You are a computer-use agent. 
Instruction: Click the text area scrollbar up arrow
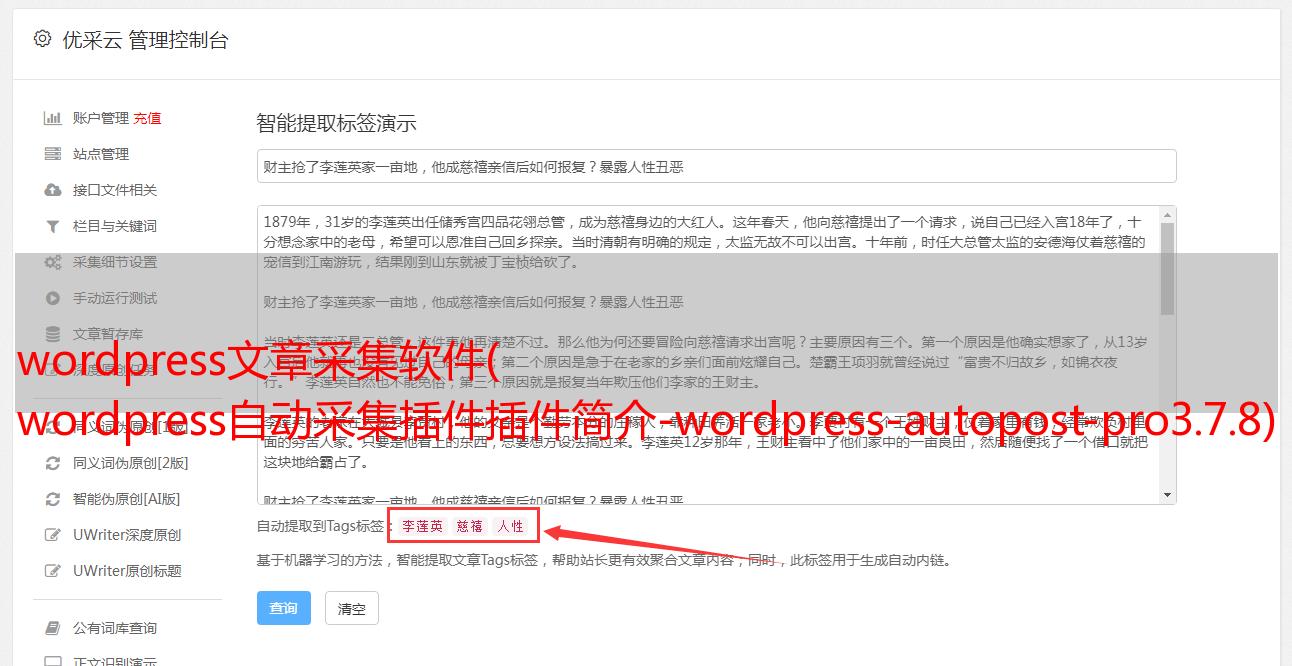[x=1167, y=214]
